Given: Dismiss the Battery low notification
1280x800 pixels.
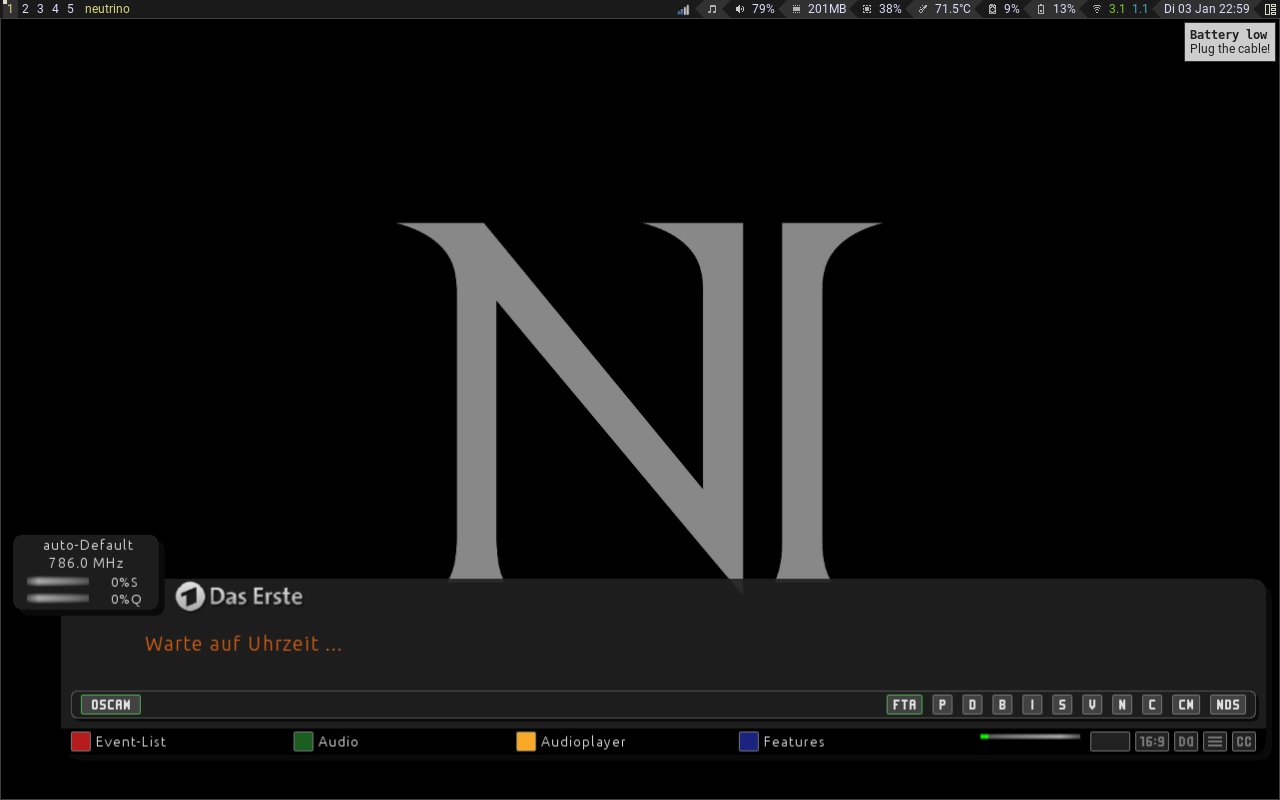Looking at the screenshot, I should (x=1229, y=42).
